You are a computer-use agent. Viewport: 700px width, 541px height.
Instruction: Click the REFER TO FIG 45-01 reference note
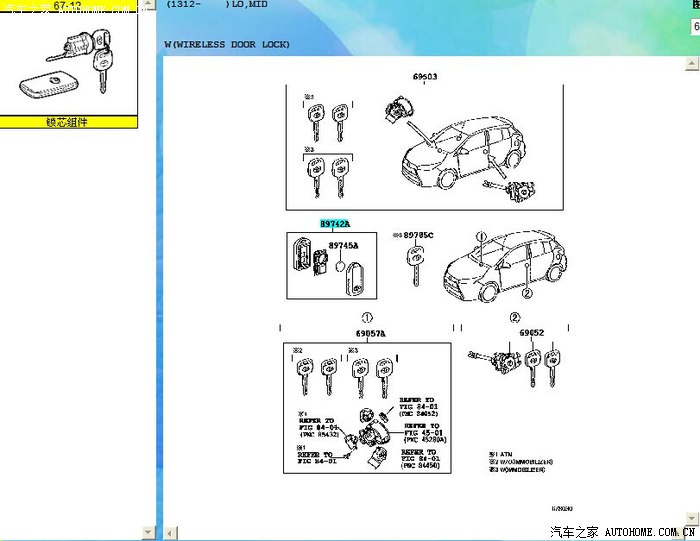425,431
